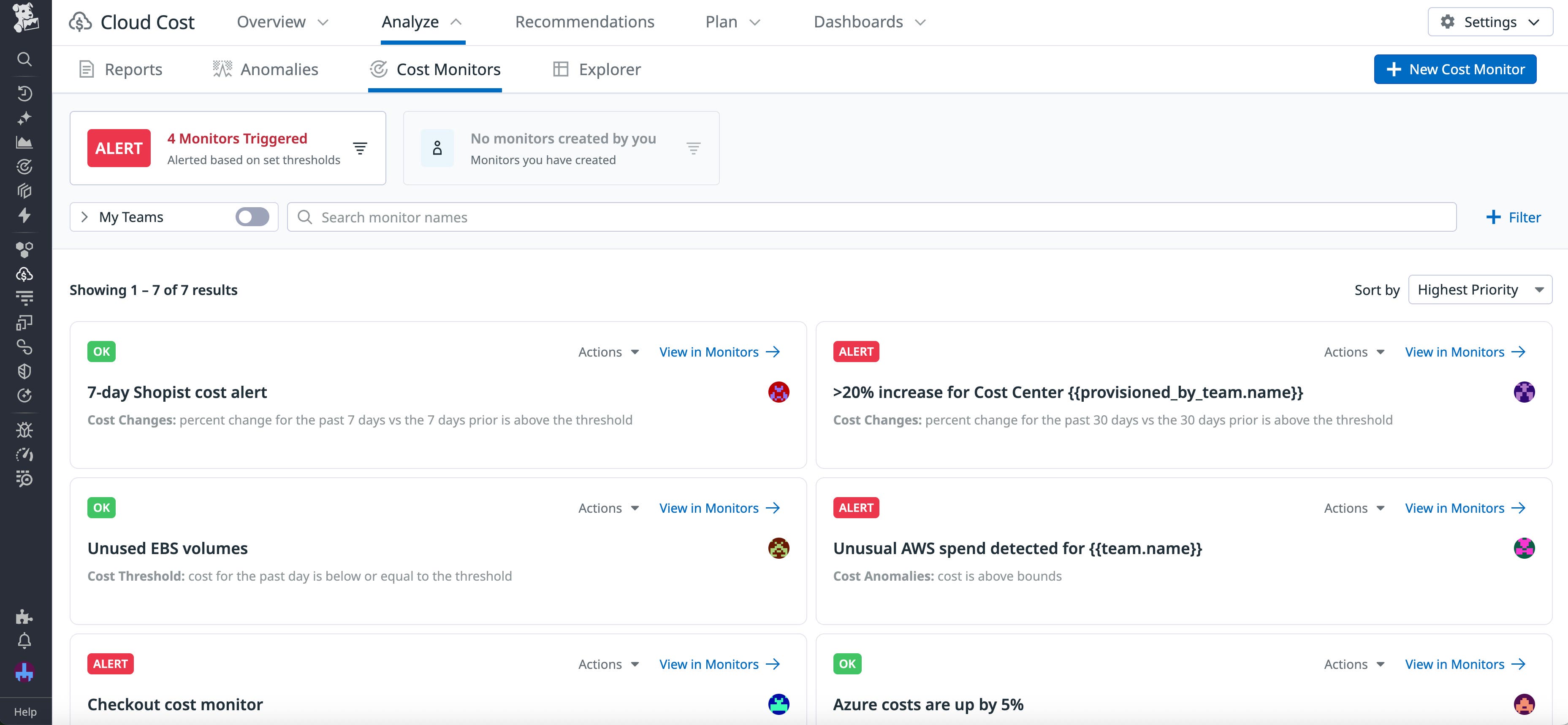Click the notifications bell icon
This screenshot has width=1568, height=725.
[24, 641]
